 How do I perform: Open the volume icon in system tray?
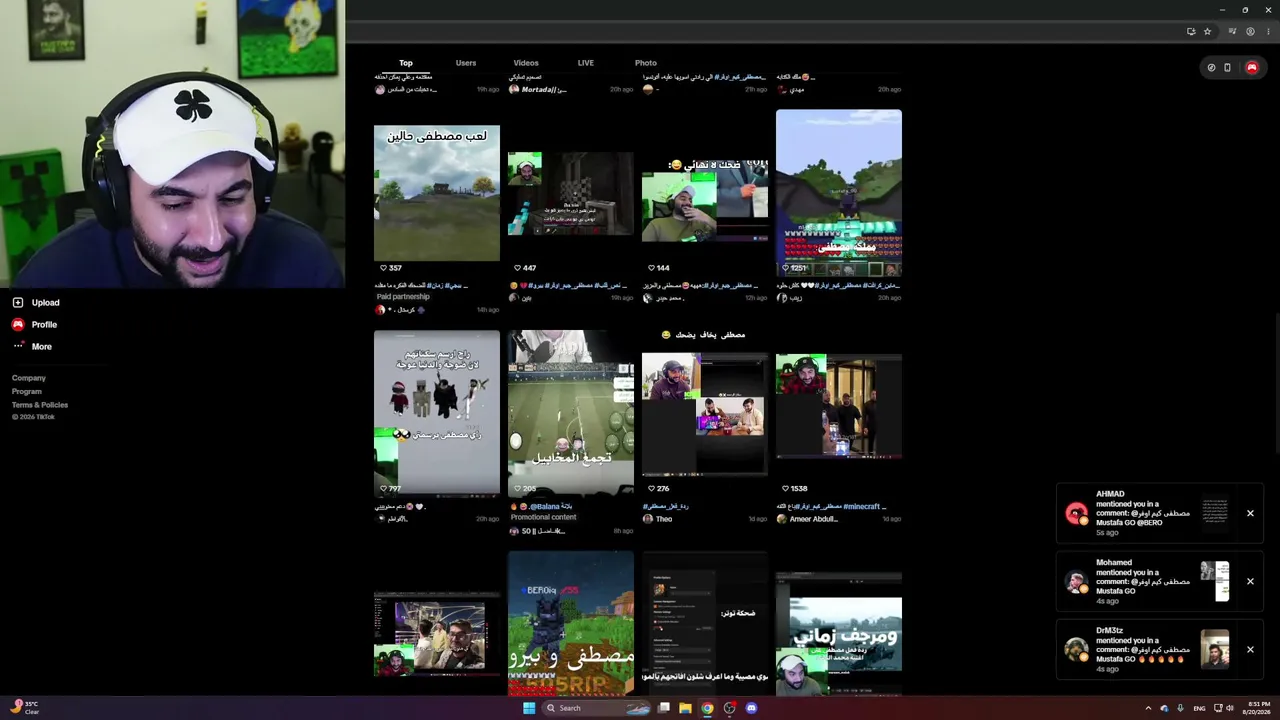pyautogui.click(x=1230, y=708)
